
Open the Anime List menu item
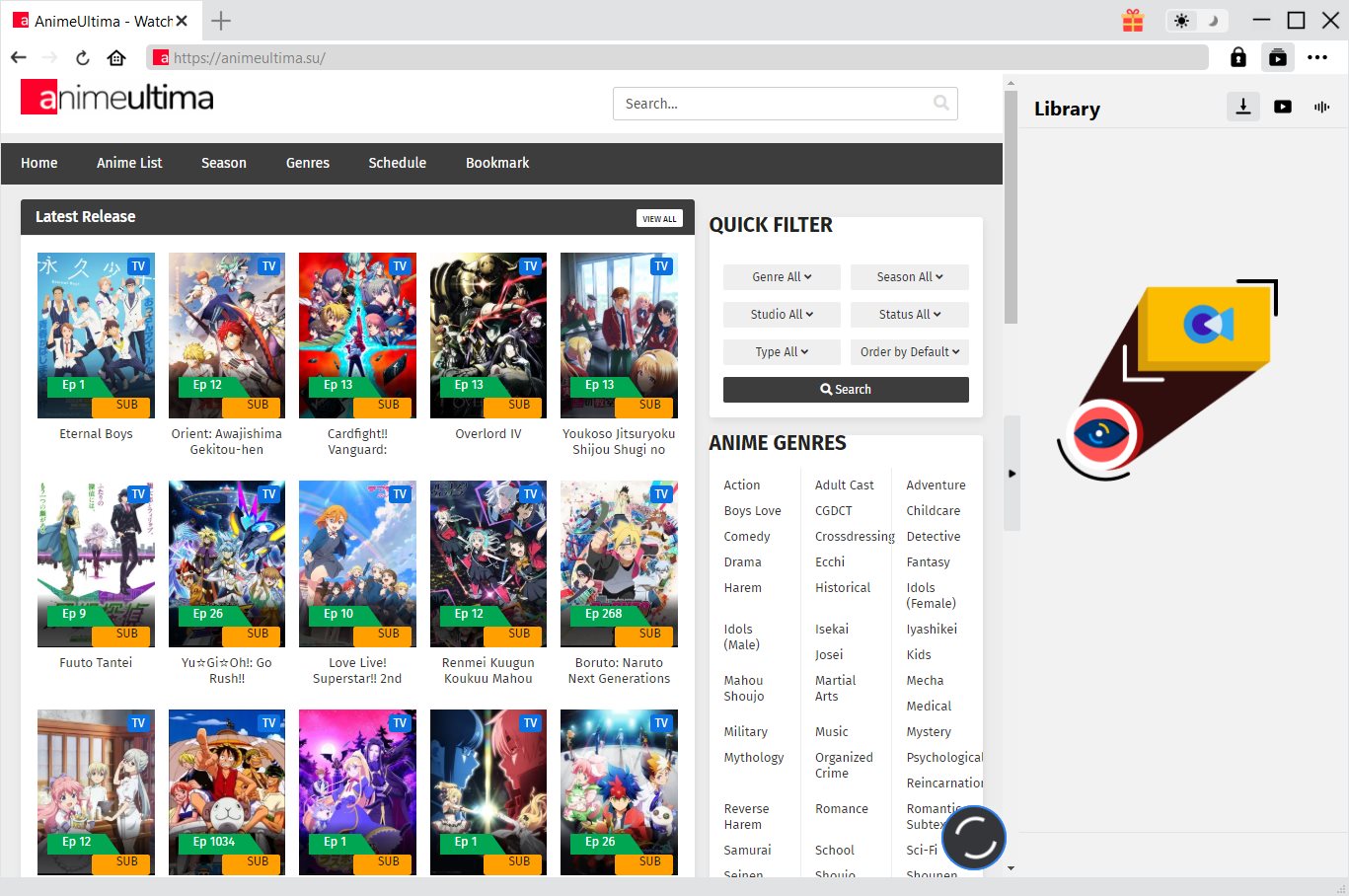[x=129, y=163]
